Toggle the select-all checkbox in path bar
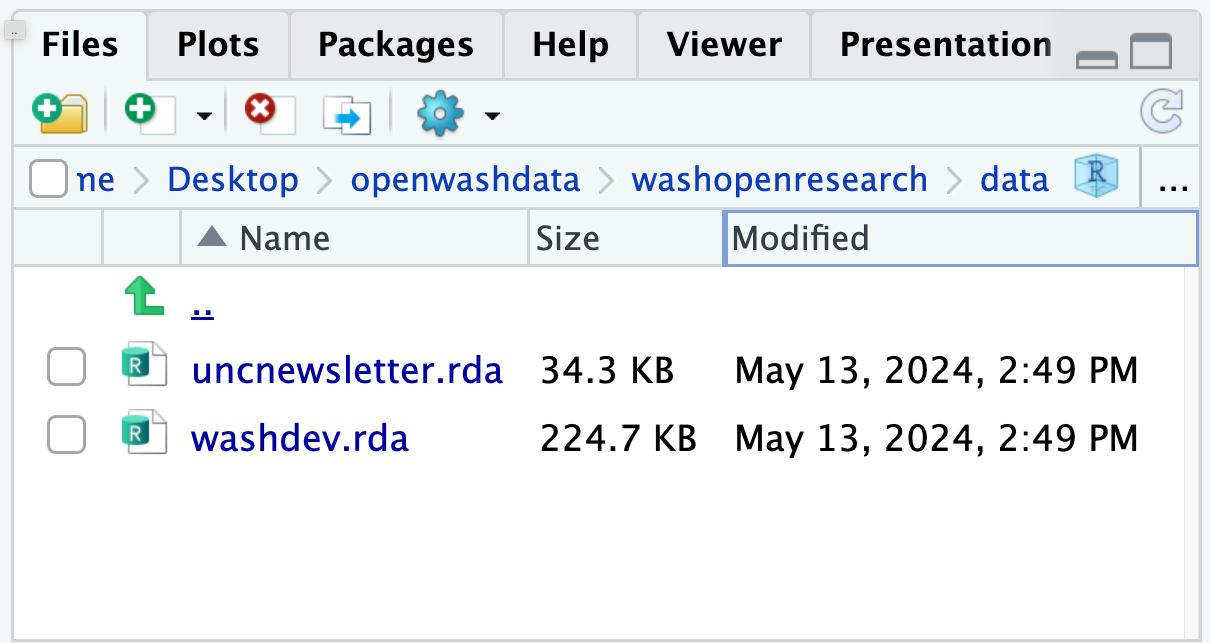 click(48, 180)
